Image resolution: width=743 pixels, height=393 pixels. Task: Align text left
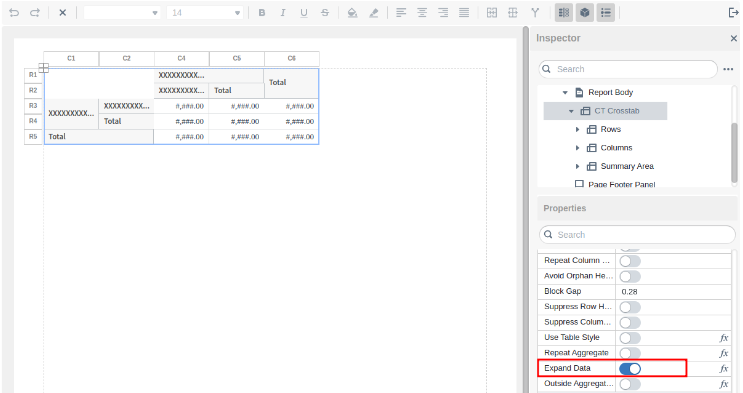401,13
